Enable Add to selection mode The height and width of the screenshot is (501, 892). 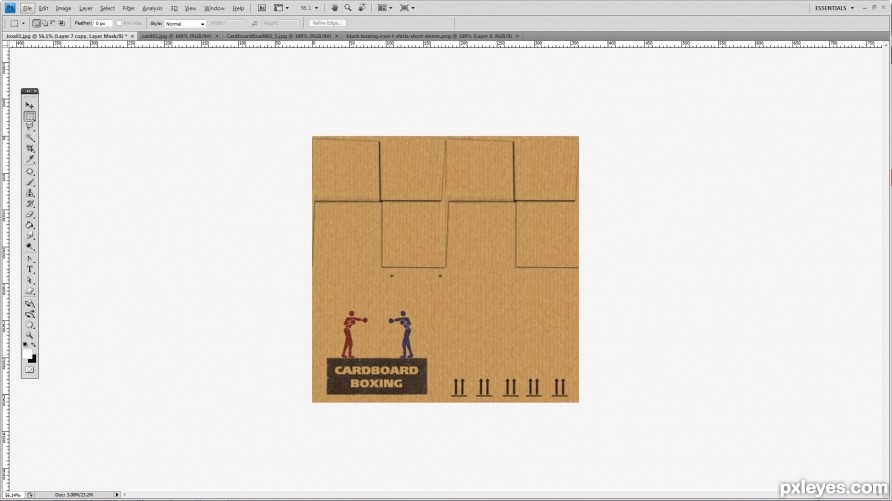(x=44, y=23)
